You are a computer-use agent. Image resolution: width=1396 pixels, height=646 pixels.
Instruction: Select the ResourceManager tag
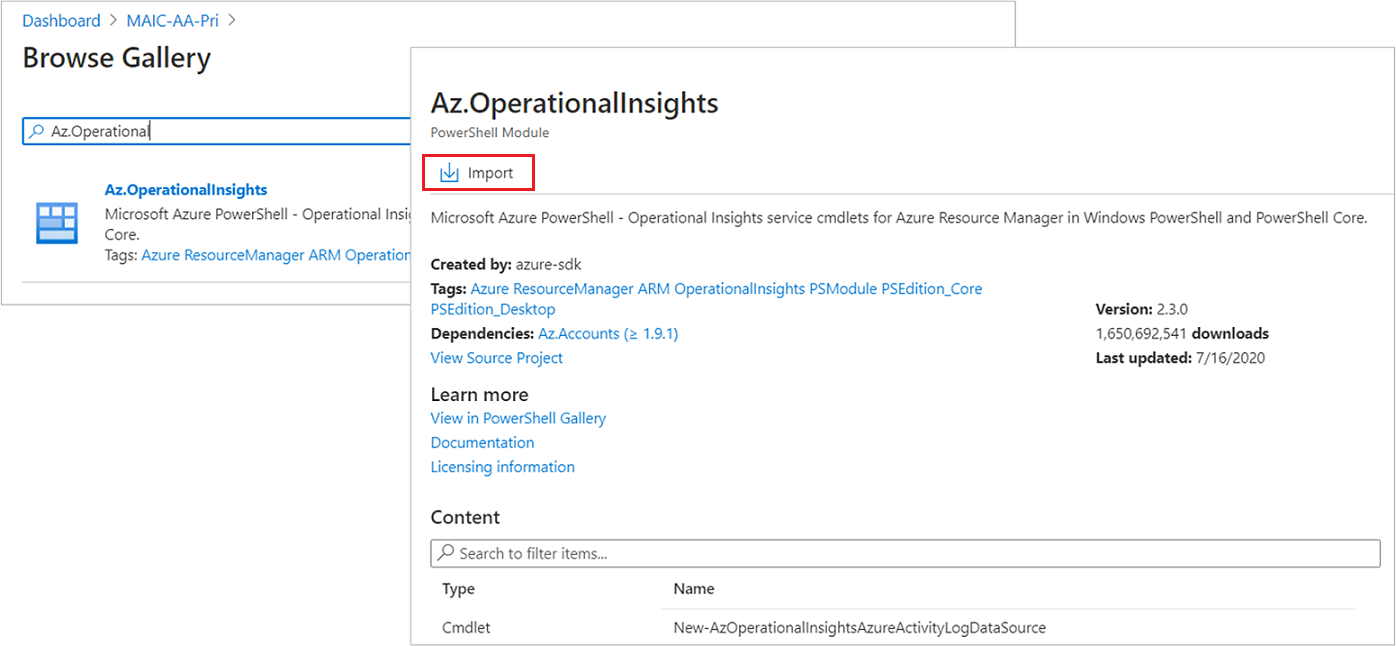coord(573,288)
